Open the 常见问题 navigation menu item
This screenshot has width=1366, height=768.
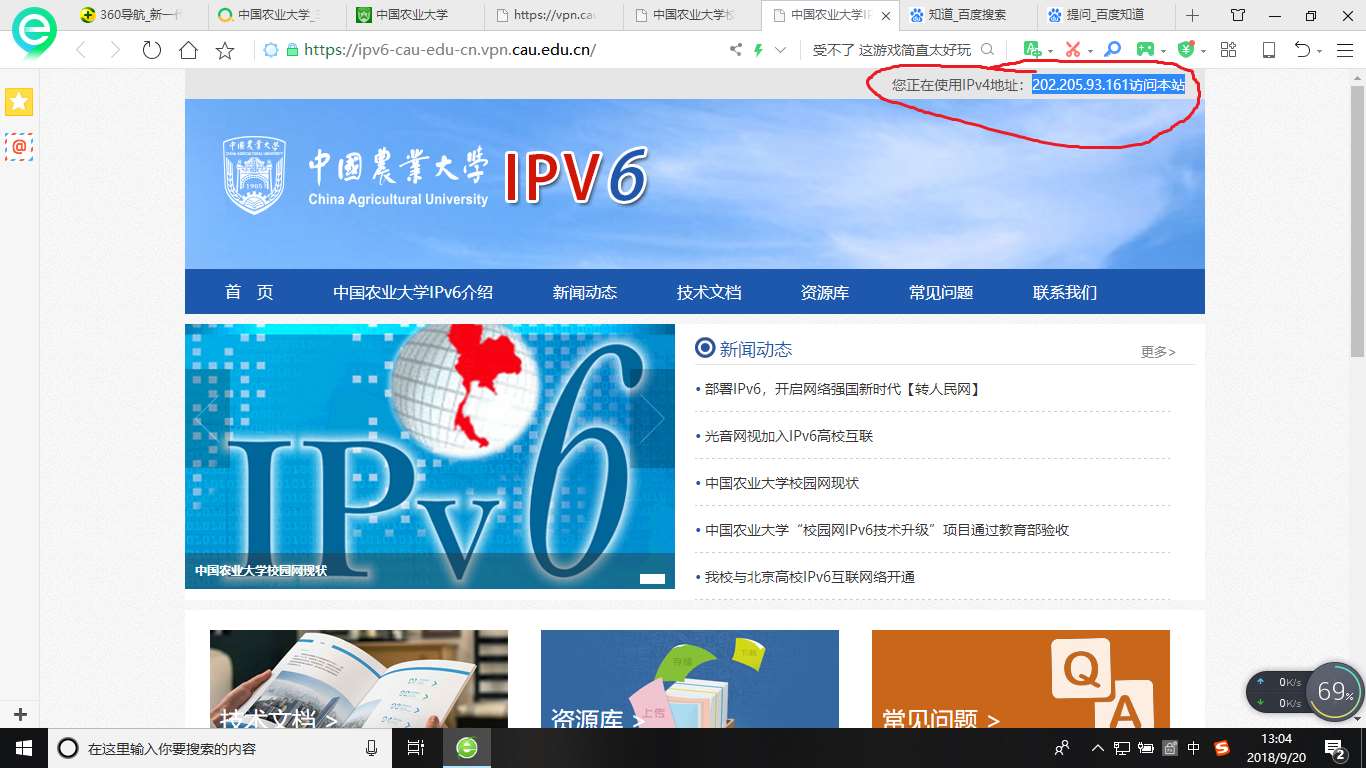(x=941, y=292)
